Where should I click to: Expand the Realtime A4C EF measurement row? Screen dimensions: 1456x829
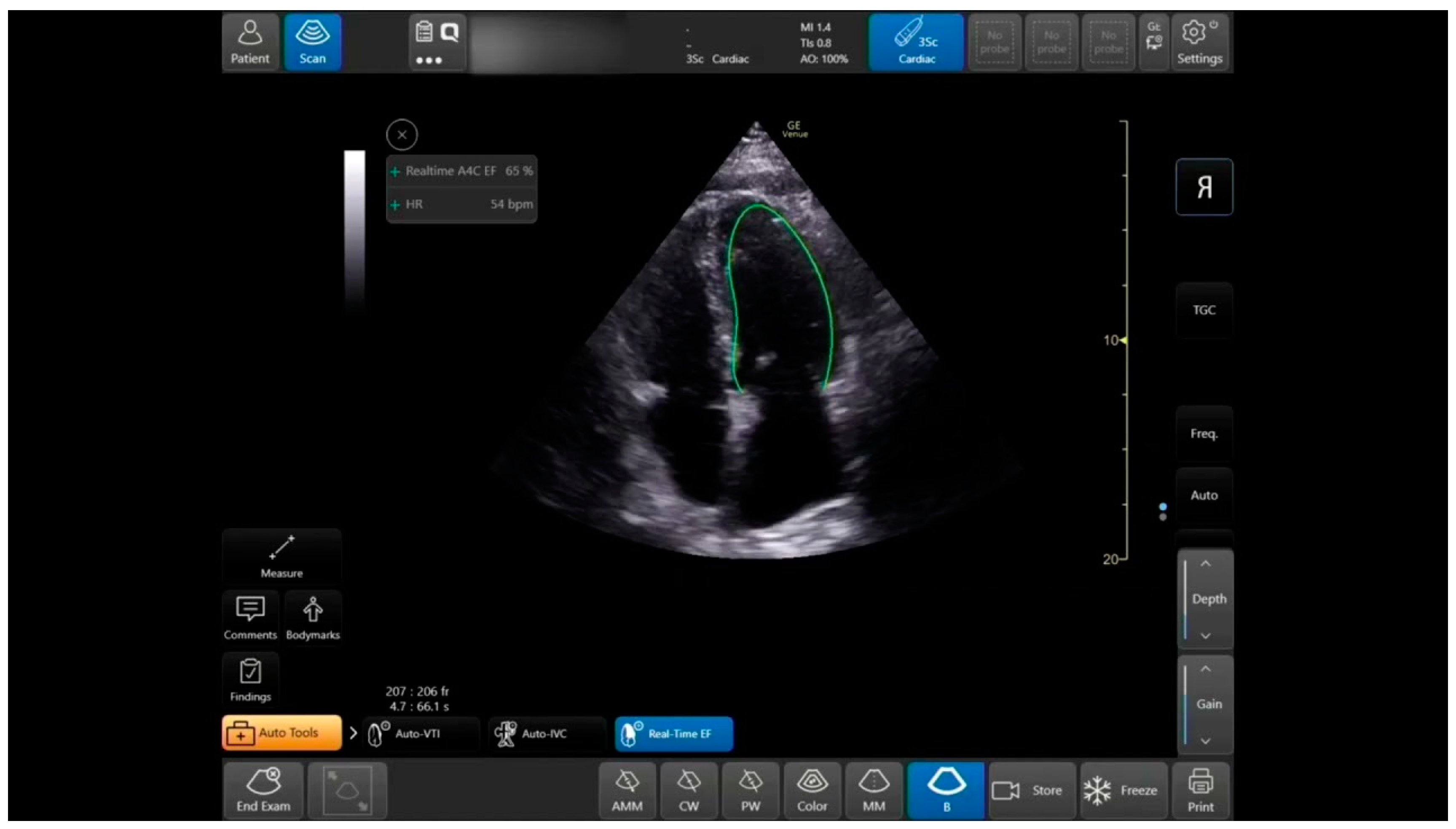click(x=395, y=171)
